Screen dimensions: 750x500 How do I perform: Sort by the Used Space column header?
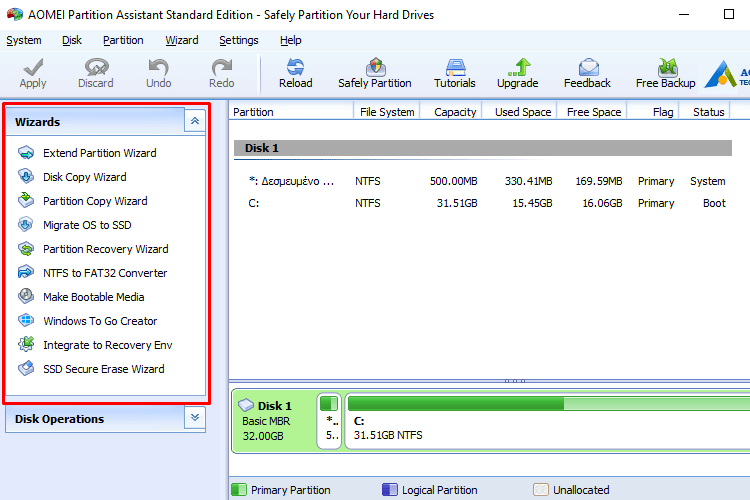[x=520, y=112]
